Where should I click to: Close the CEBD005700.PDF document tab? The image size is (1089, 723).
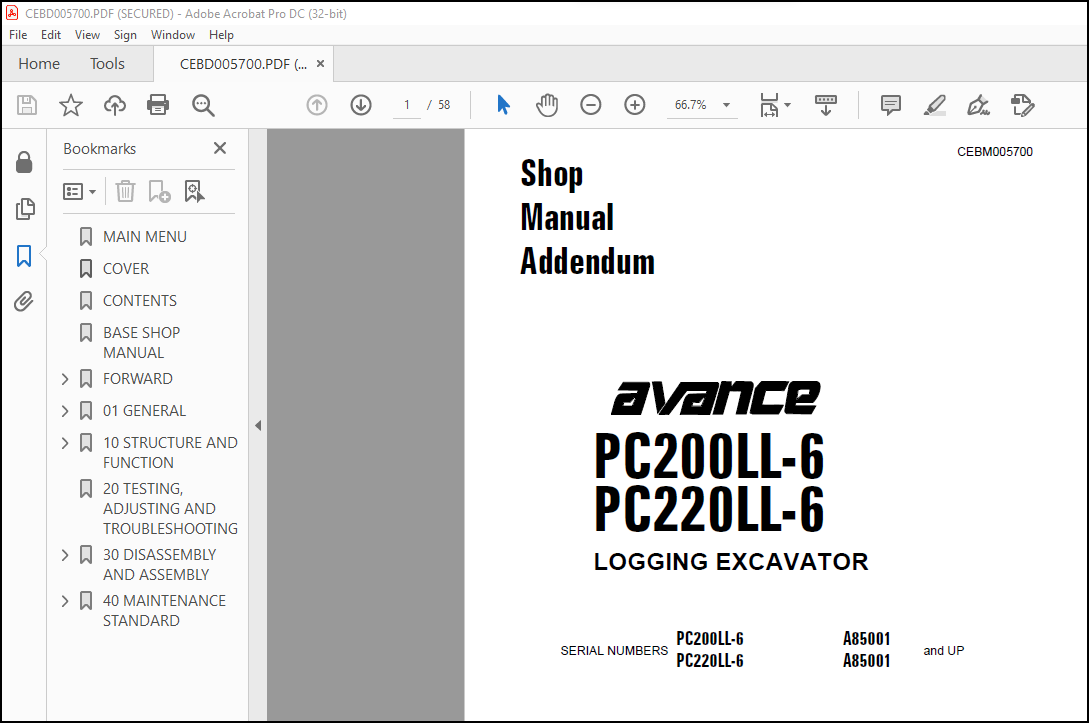(x=320, y=64)
